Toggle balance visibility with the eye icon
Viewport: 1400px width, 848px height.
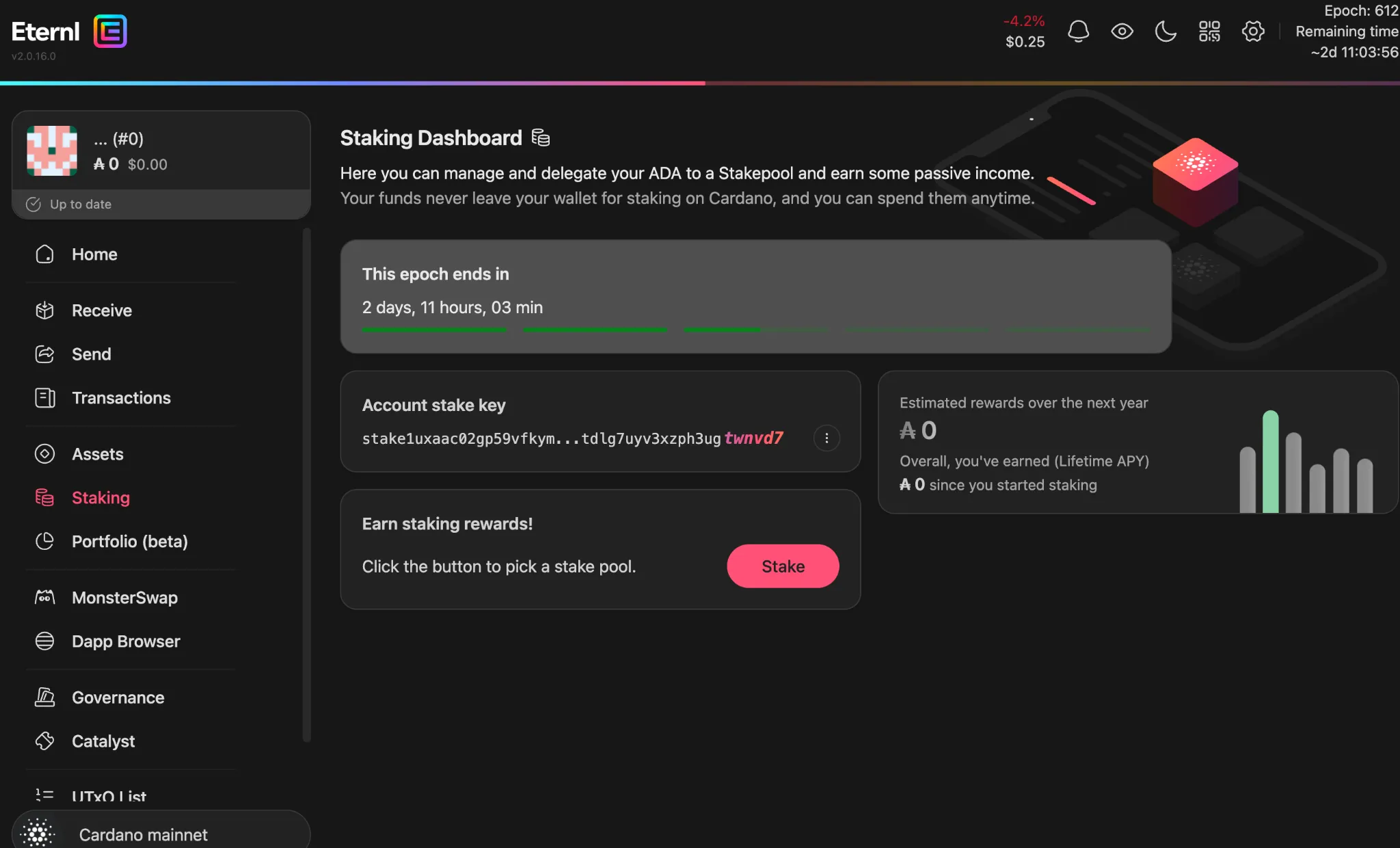(1122, 31)
